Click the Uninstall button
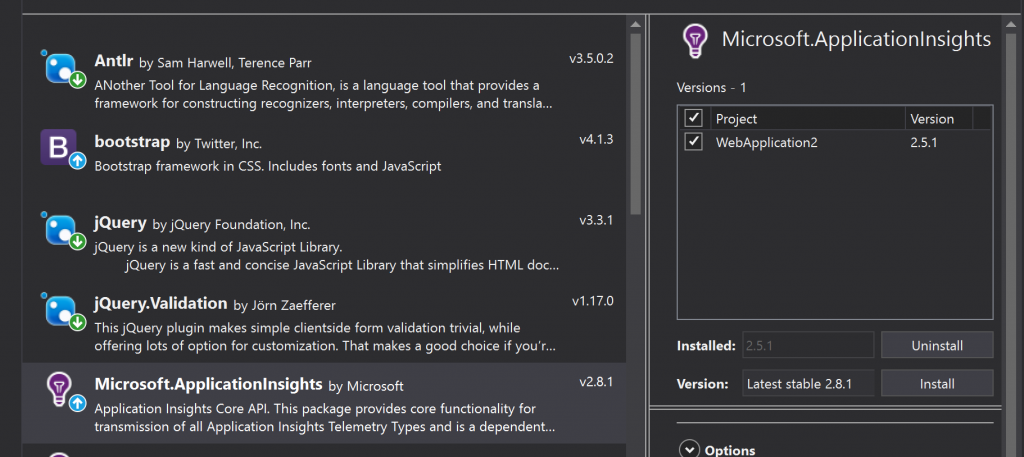This screenshot has width=1024, height=457. pos(937,345)
